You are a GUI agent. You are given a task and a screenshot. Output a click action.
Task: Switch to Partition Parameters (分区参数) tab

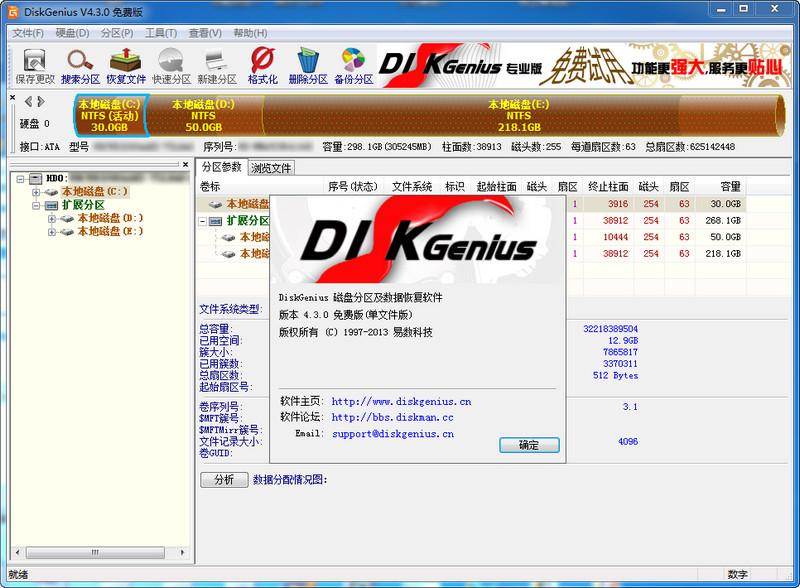click(221, 167)
